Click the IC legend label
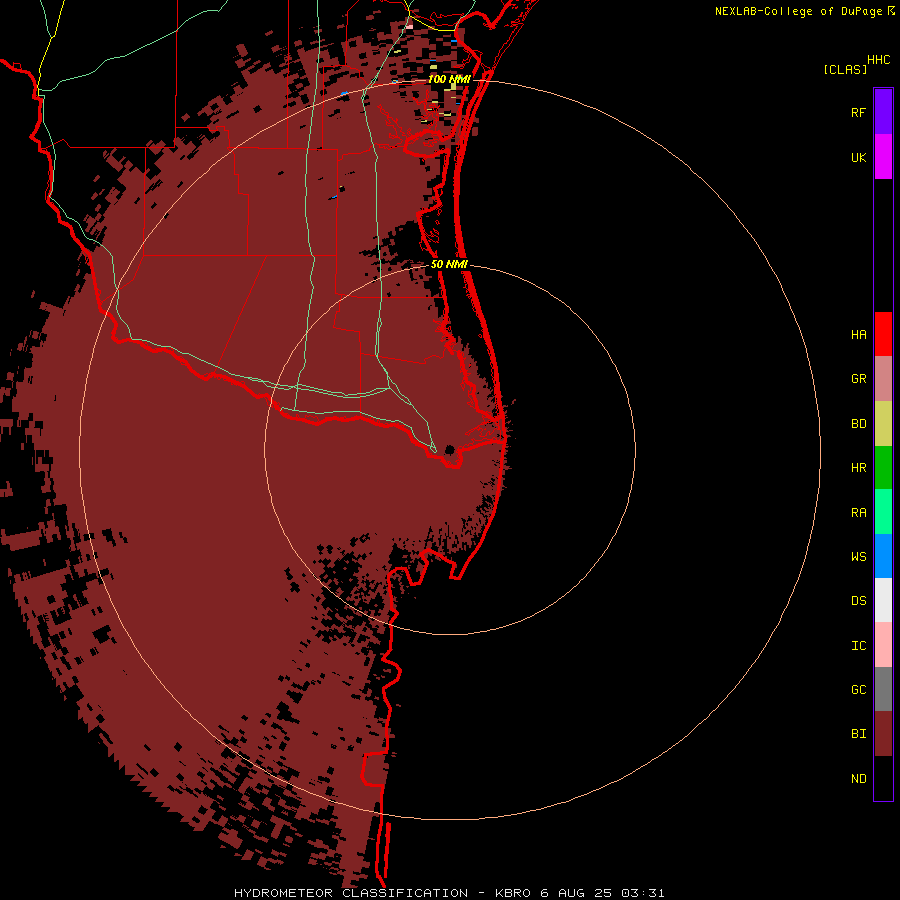The width and height of the screenshot is (900, 900). pyautogui.click(x=859, y=646)
